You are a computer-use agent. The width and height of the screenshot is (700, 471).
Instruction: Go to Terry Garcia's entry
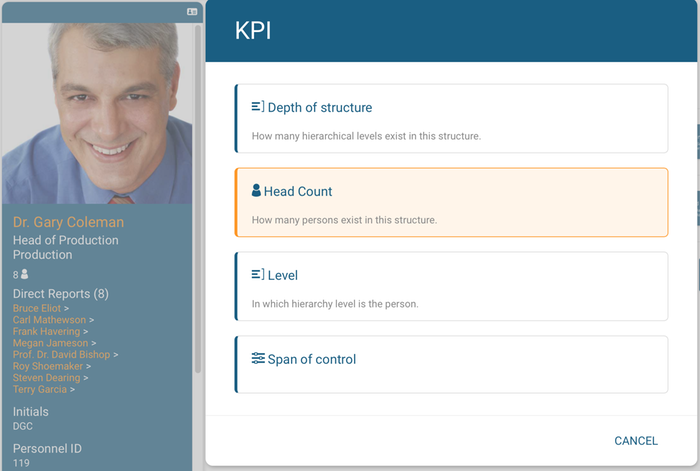(x=40, y=389)
